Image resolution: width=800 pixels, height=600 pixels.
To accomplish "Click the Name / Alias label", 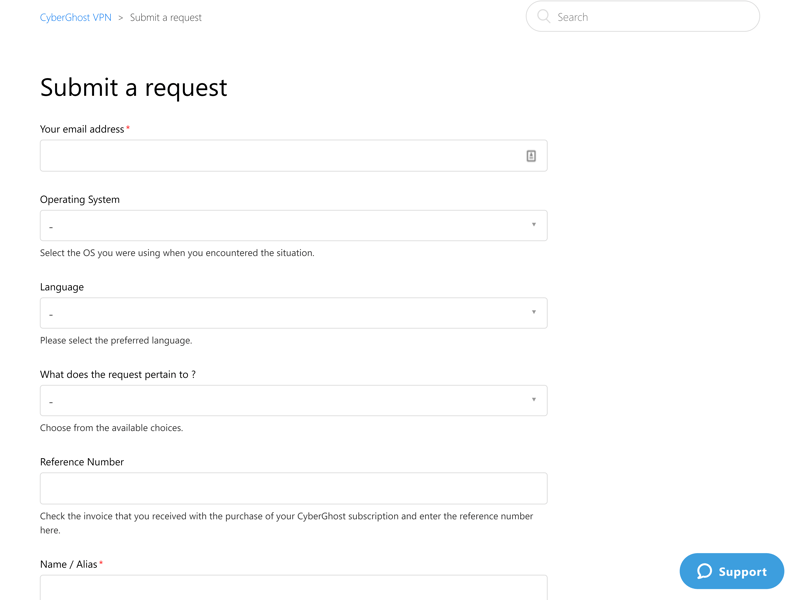I will [x=68, y=564].
